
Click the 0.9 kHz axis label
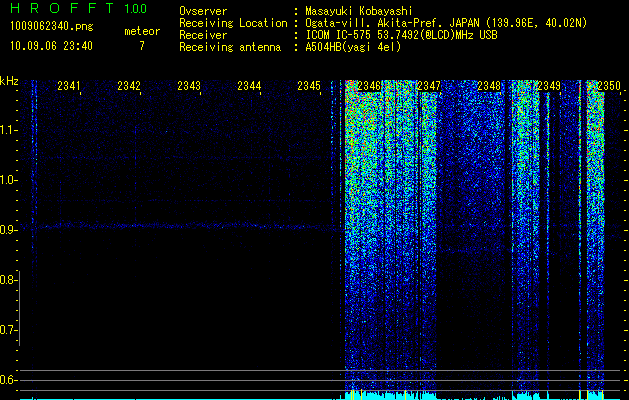coord(8,230)
